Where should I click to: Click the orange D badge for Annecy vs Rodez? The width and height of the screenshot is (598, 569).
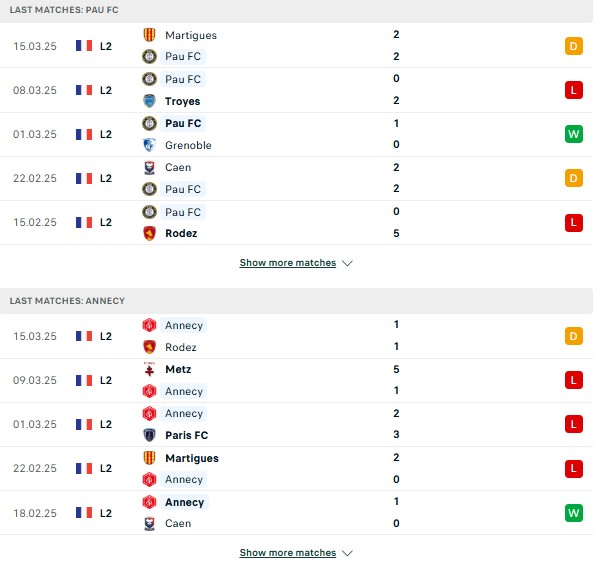point(574,336)
